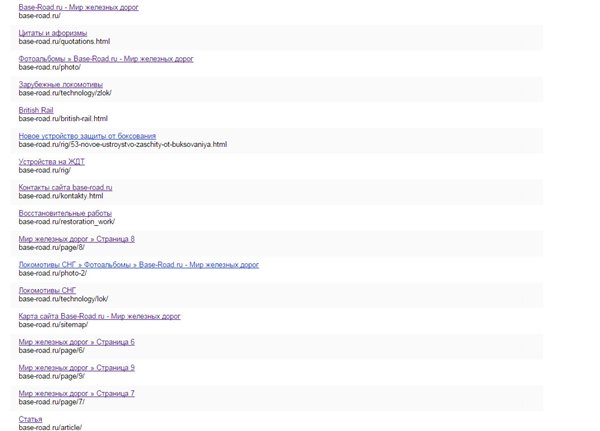Visit the 'Устройства на ЖДТ' link
600x431 pixels.
tap(52, 162)
